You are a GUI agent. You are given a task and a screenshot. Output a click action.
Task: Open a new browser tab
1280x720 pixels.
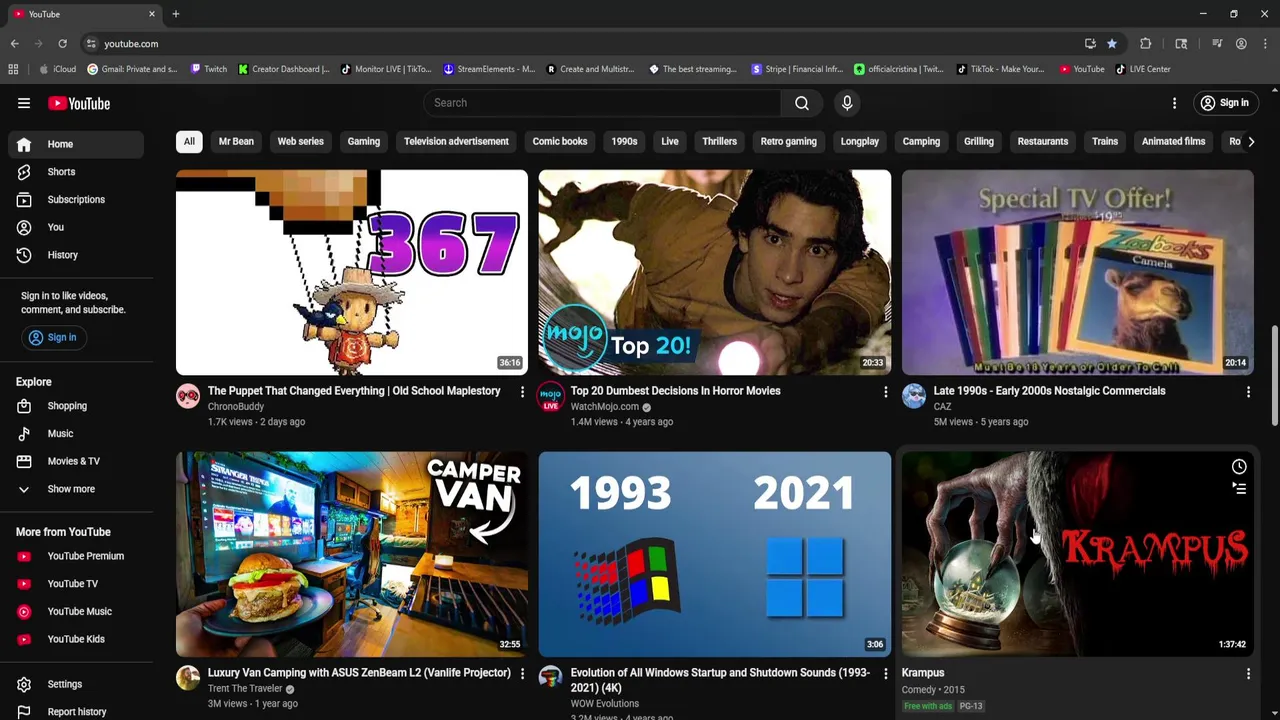[x=175, y=14]
